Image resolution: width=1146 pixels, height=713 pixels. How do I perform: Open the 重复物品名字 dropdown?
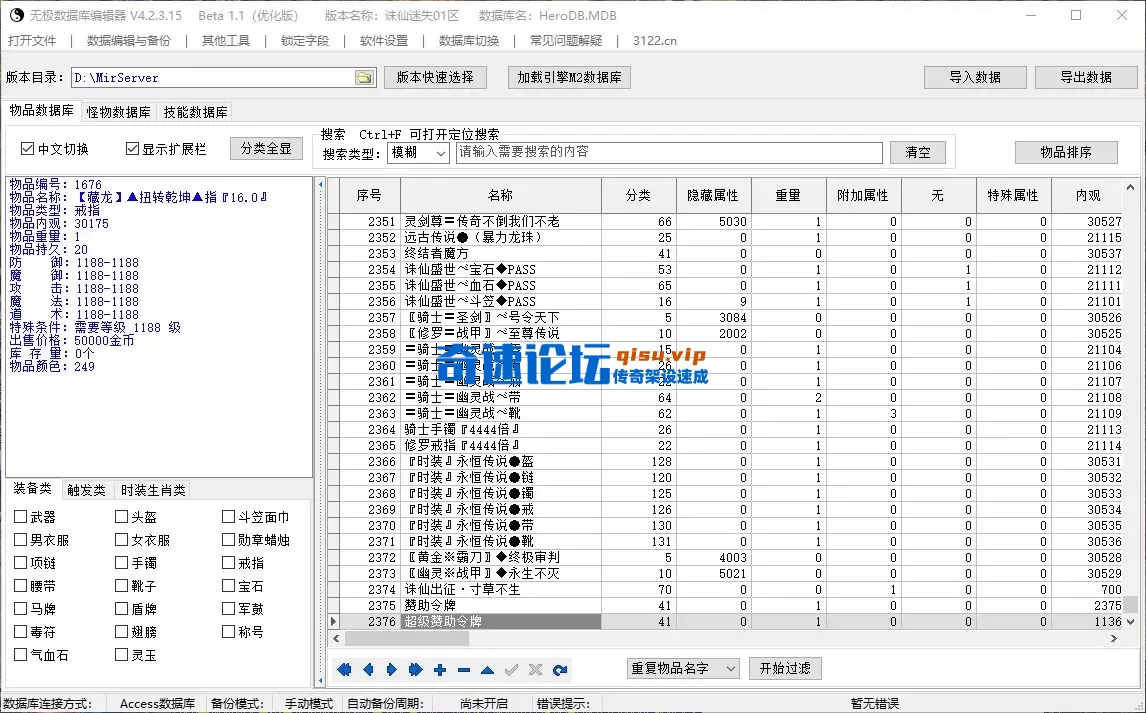click(x=683, y=668)
